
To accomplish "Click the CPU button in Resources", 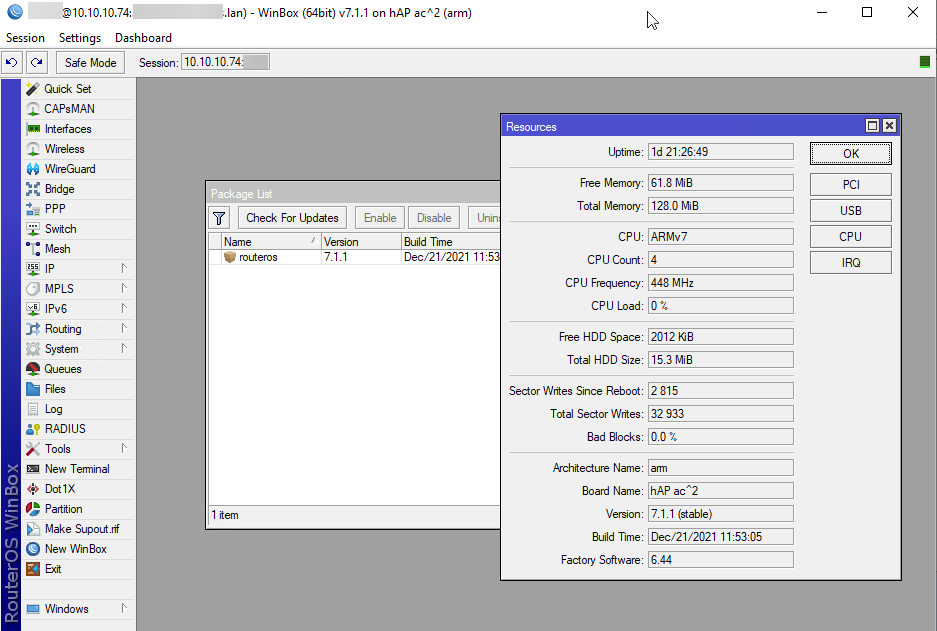I will 850,237.
